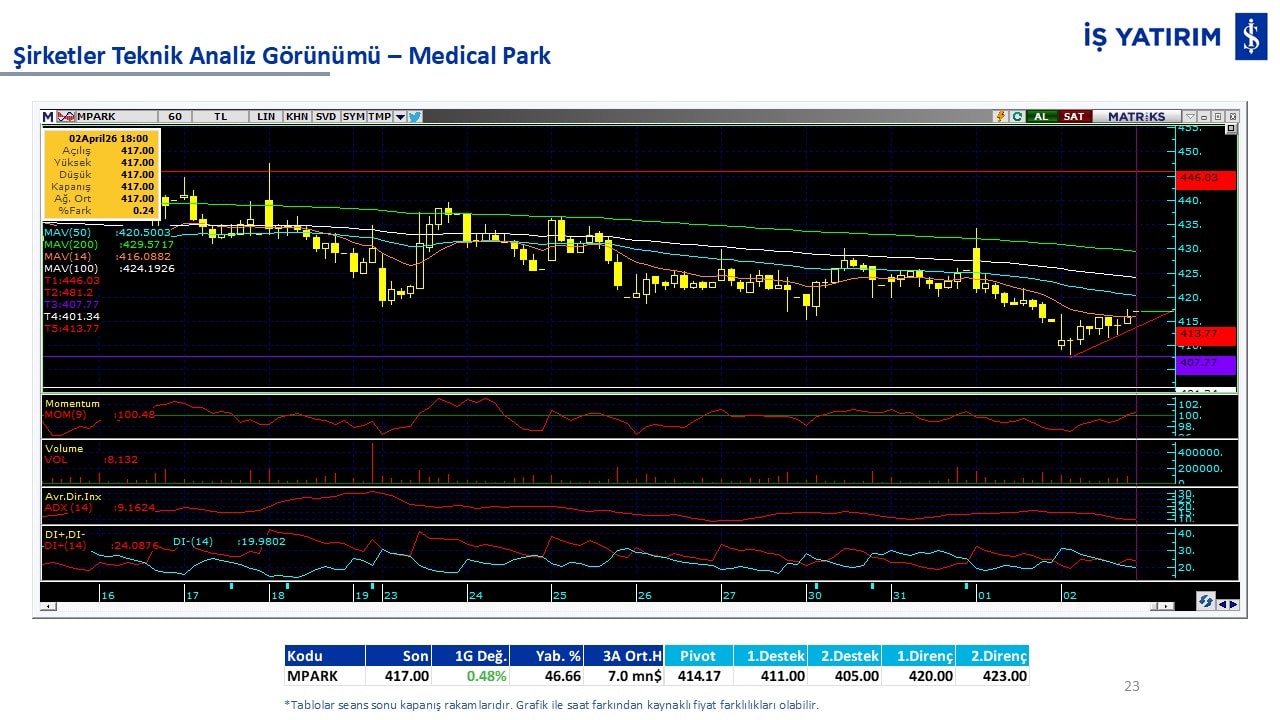1280x720 pixels.
Task: Change the 60 period selector
Action: [175, 116]
